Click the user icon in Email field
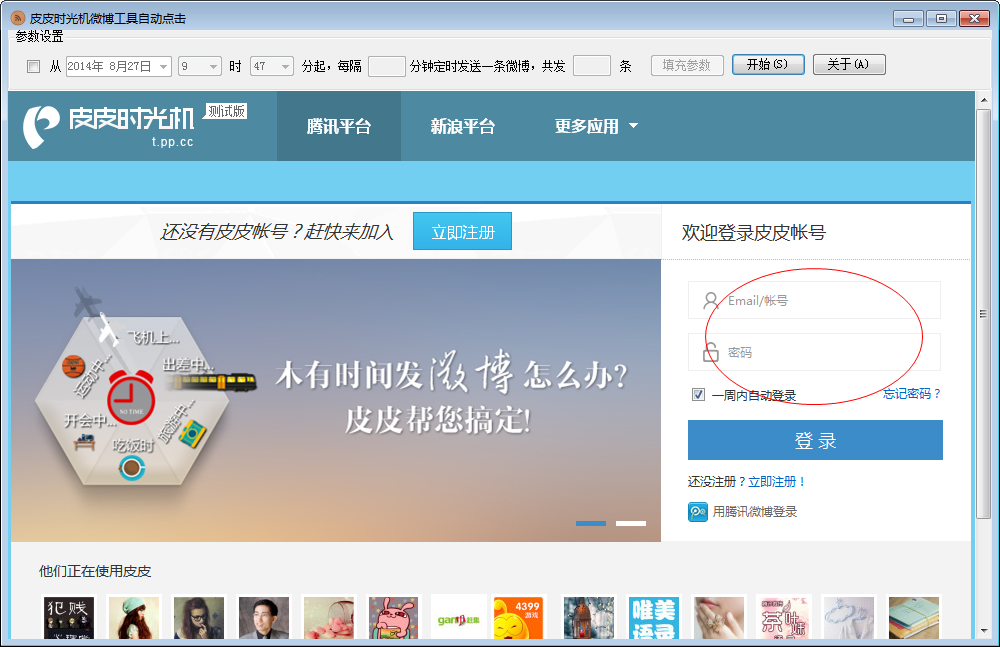The image size is (1000, 647). click(710, 301)
